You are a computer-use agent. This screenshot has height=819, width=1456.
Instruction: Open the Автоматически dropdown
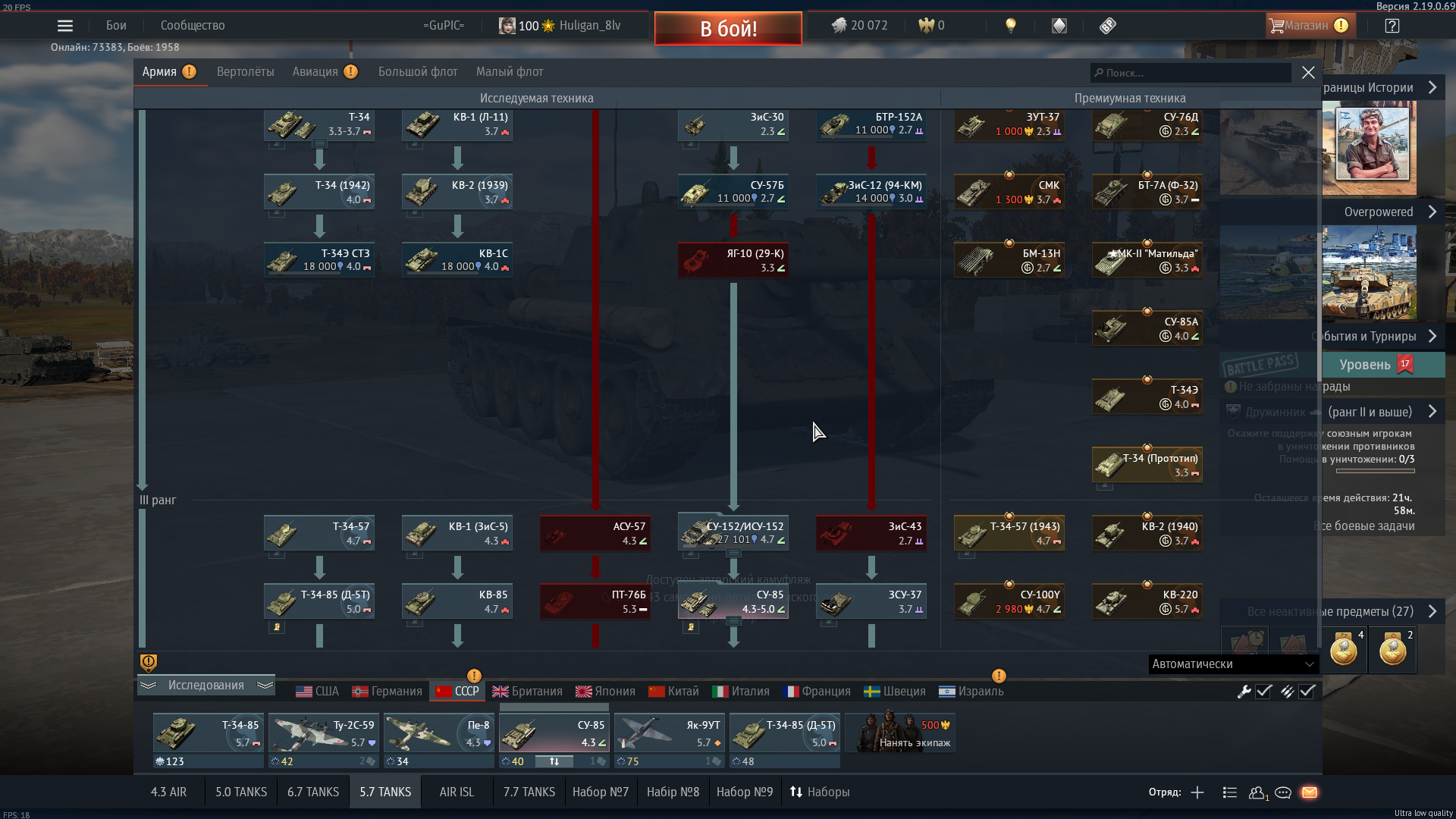(x=1233, y=664)
